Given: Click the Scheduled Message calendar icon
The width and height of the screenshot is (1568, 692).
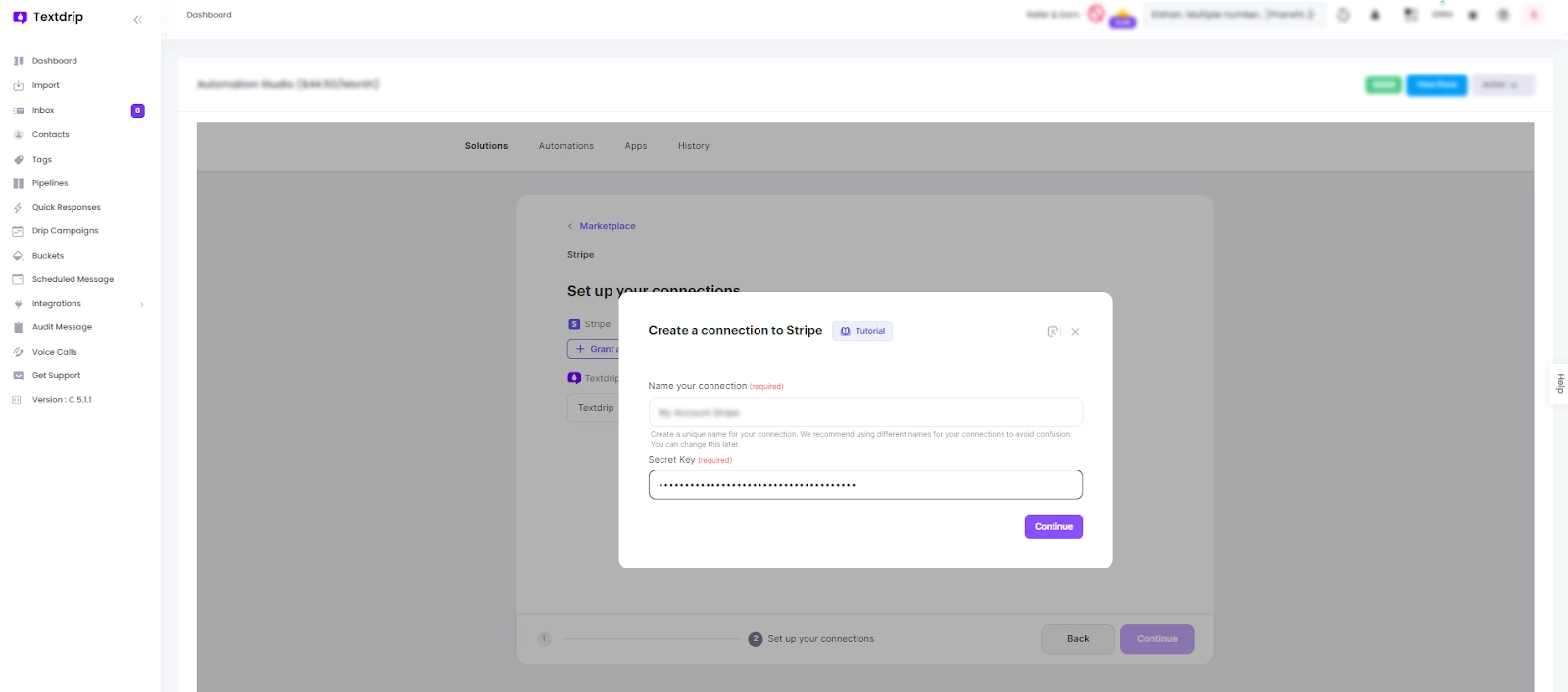Looking at the screenshot, I should pos(18,279).
